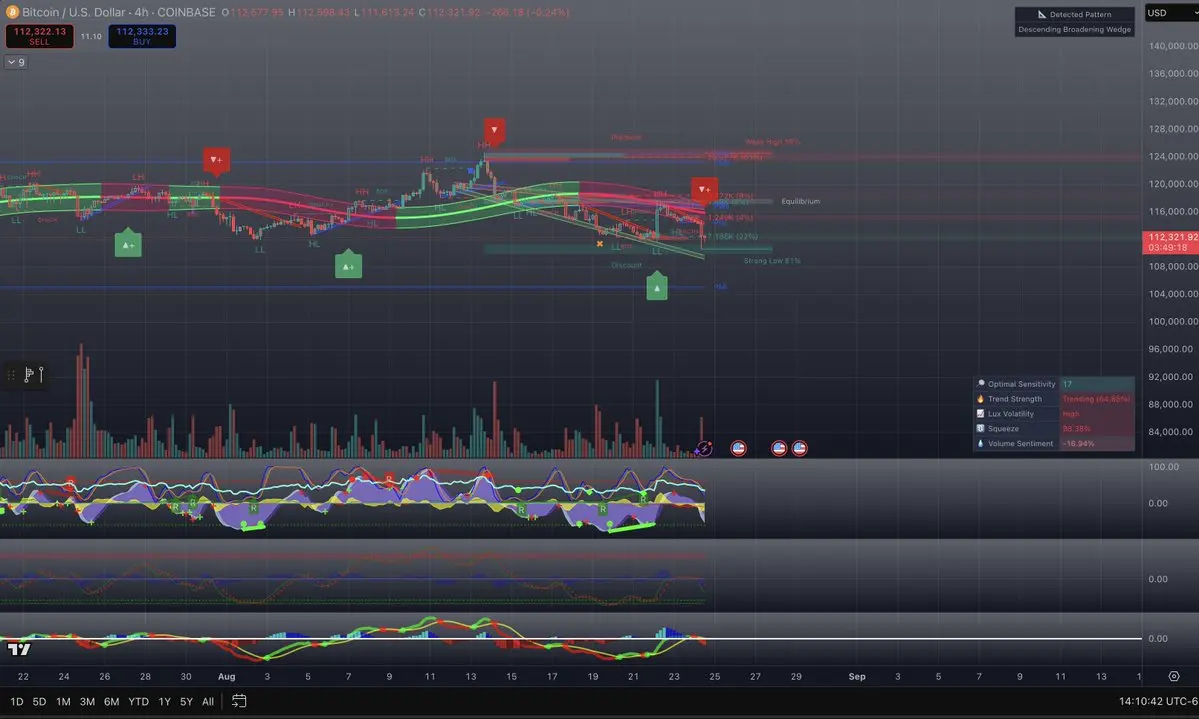
Task: Click the Strong Low 61% label
Action: (772, 261)
